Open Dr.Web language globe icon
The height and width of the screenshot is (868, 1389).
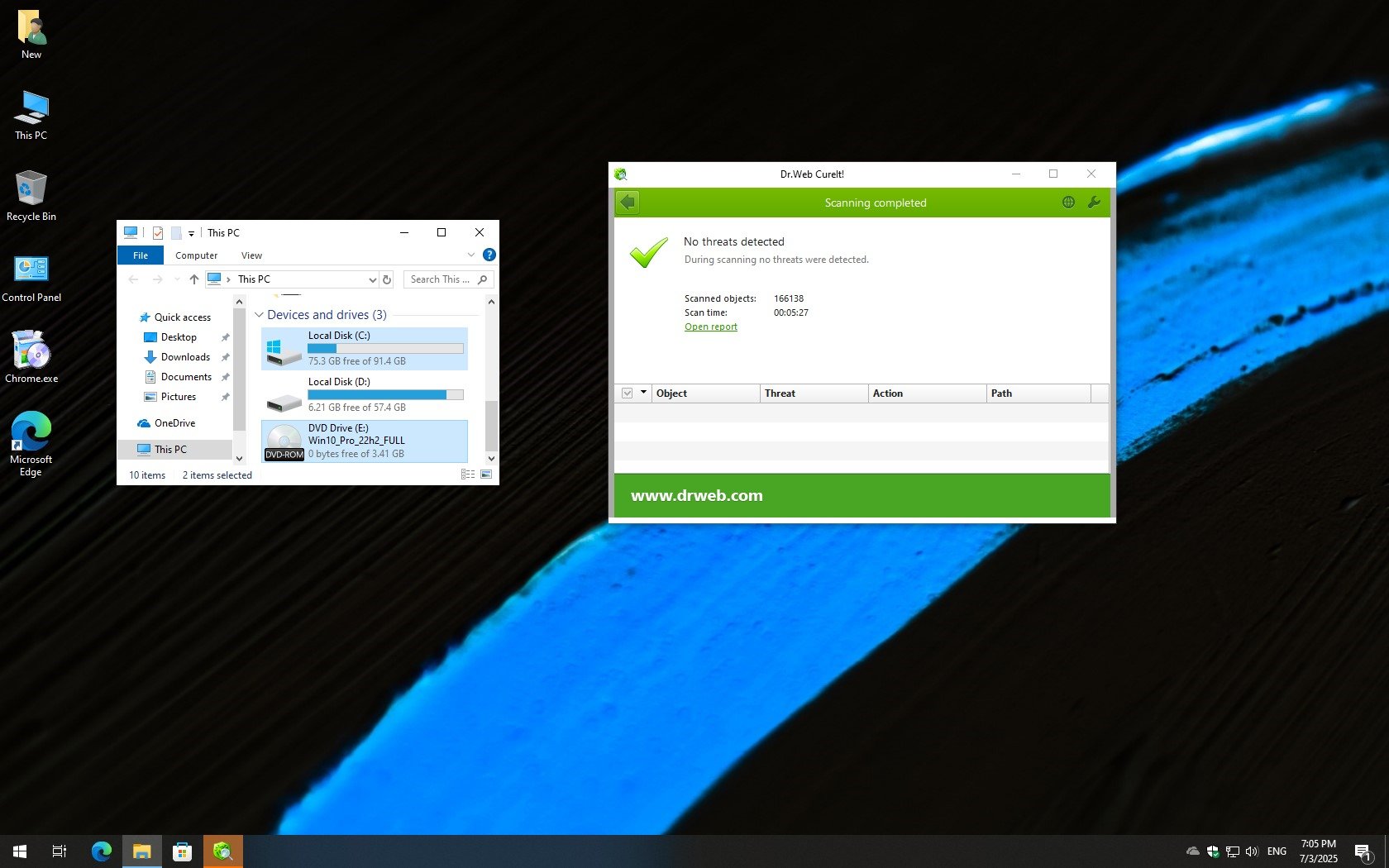[x=1068, y=203]
